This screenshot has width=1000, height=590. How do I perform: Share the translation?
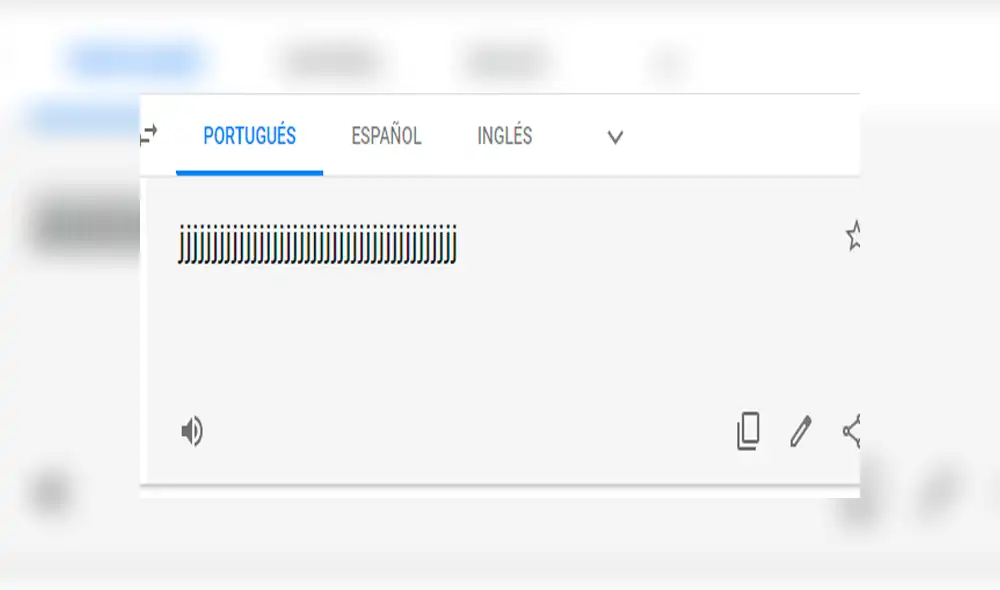pyautogui.click(x=851, y=431)
